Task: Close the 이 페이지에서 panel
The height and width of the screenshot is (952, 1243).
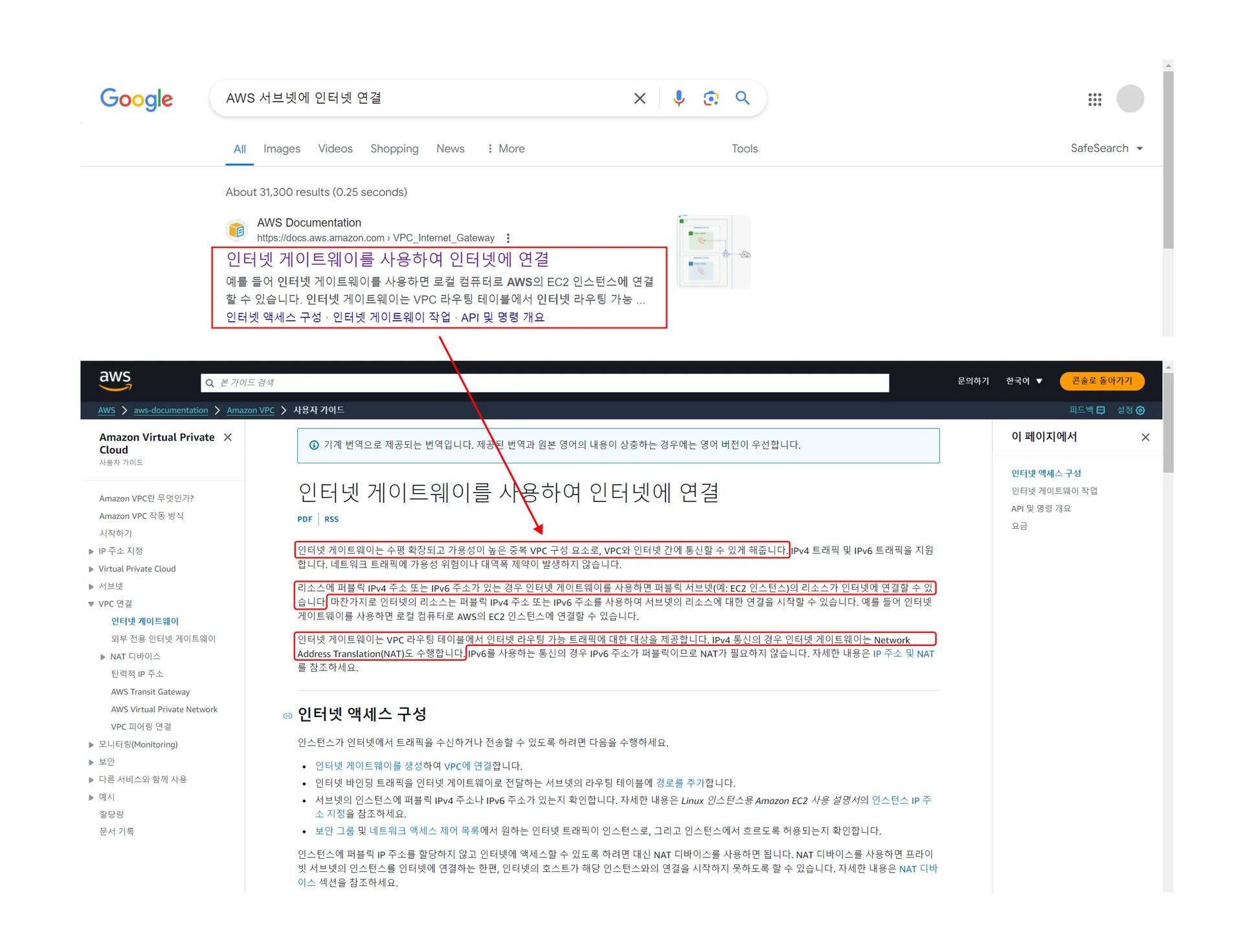Action: point(1145,437)
